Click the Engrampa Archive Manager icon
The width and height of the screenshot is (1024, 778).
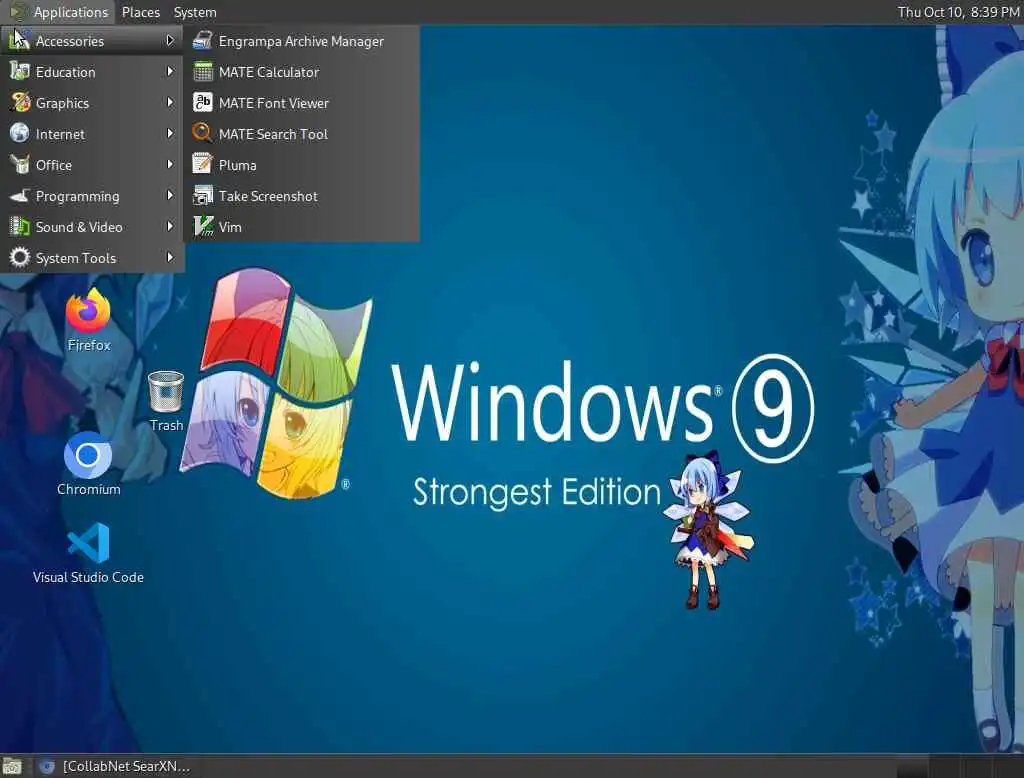click(x=202, y=41)
